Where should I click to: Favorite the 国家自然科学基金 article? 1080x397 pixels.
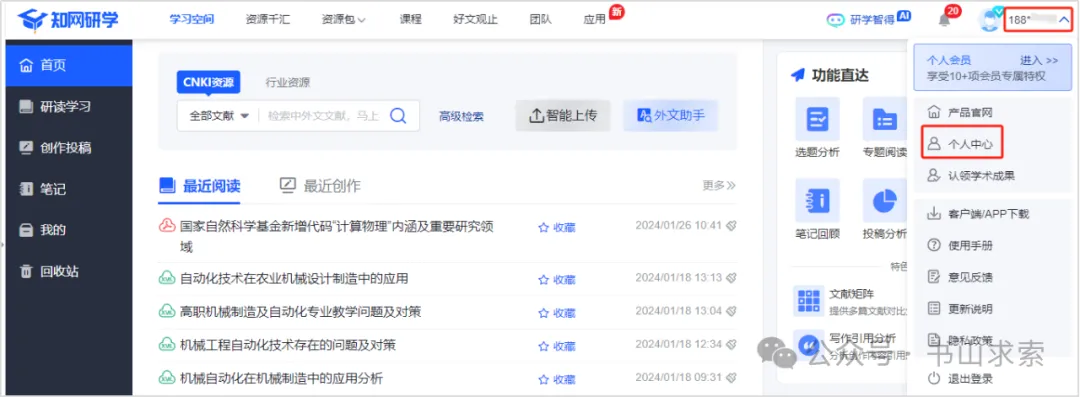pos(557,227)
